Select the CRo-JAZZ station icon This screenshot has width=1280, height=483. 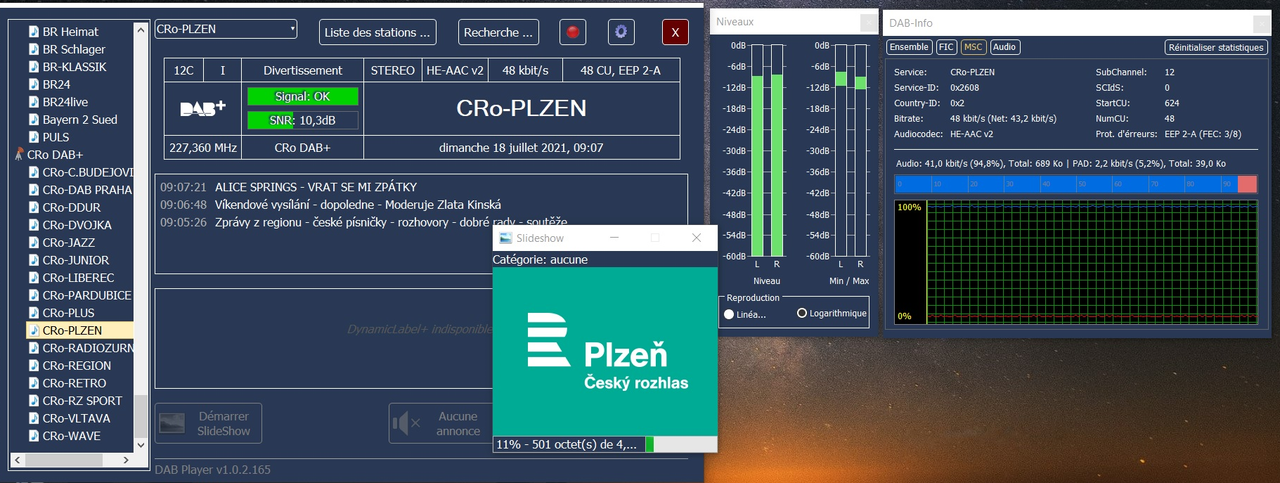point(34,243)
